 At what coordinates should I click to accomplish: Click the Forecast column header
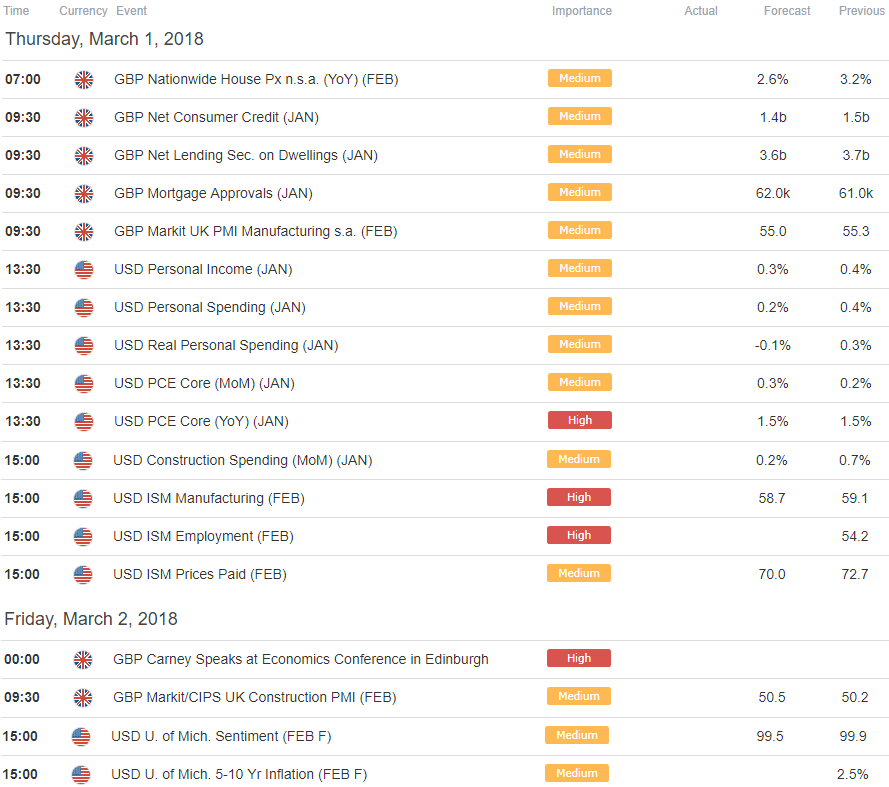click(x=787, y=11)
